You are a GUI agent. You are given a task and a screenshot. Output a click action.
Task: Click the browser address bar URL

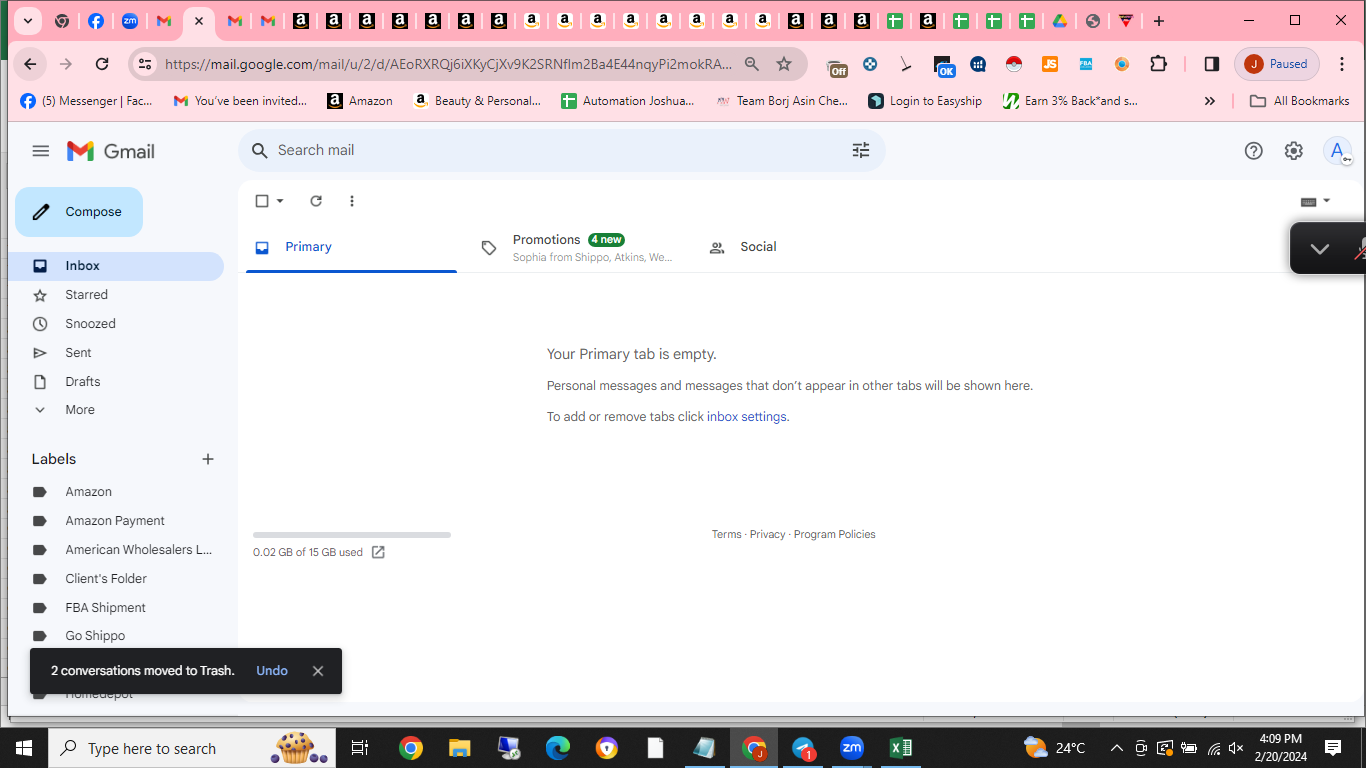click(448, 64)
